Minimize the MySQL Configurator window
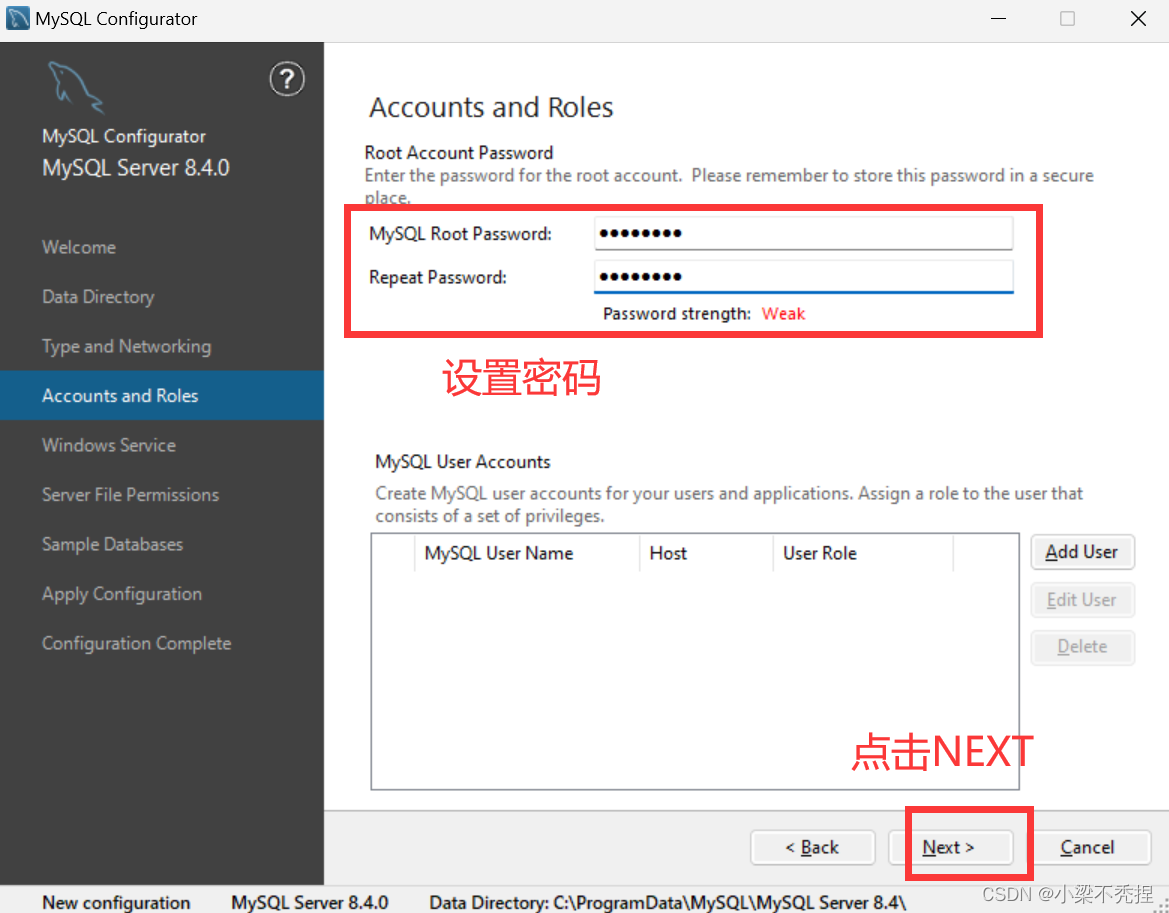The height and width of the screenshot is (913, 1169). click(x=998, y=19)
